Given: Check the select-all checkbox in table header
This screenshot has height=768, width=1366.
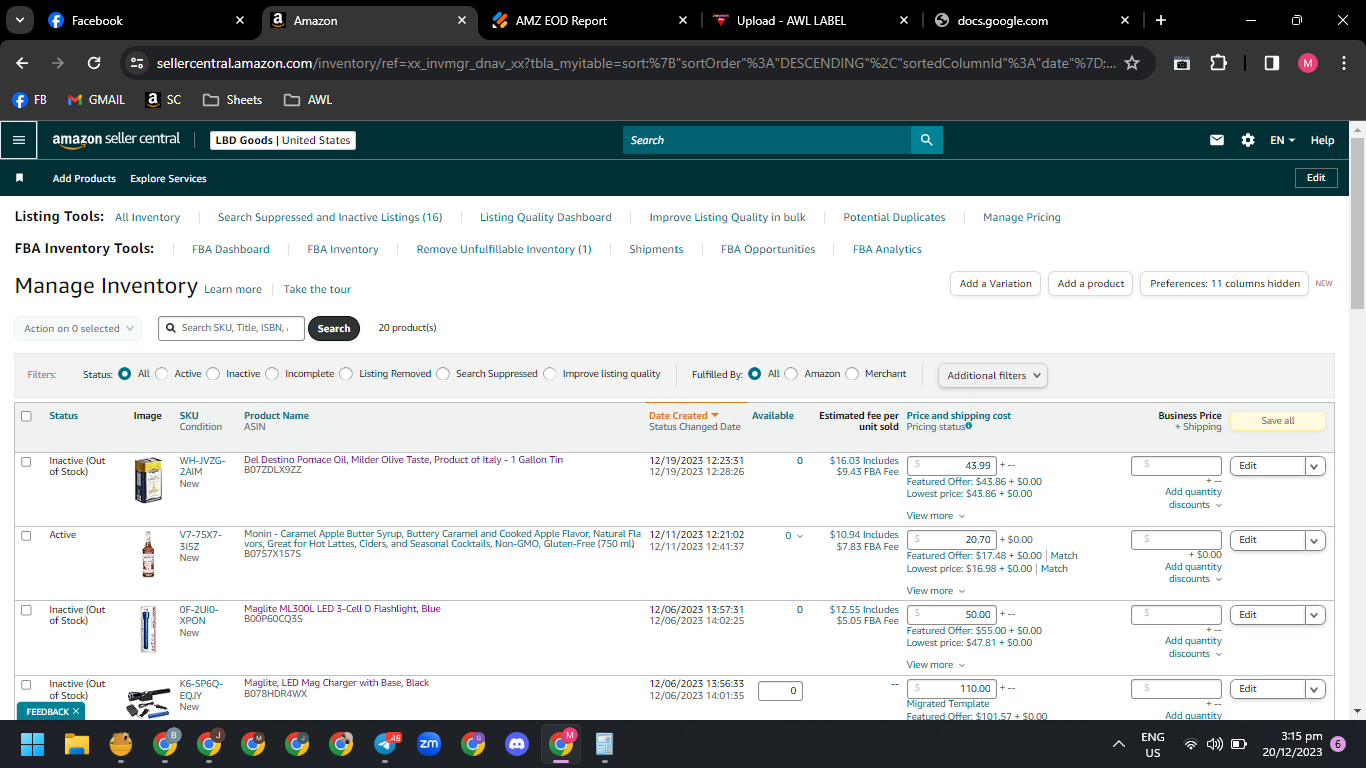Looking at the screenshot, I should pos(26,416).
